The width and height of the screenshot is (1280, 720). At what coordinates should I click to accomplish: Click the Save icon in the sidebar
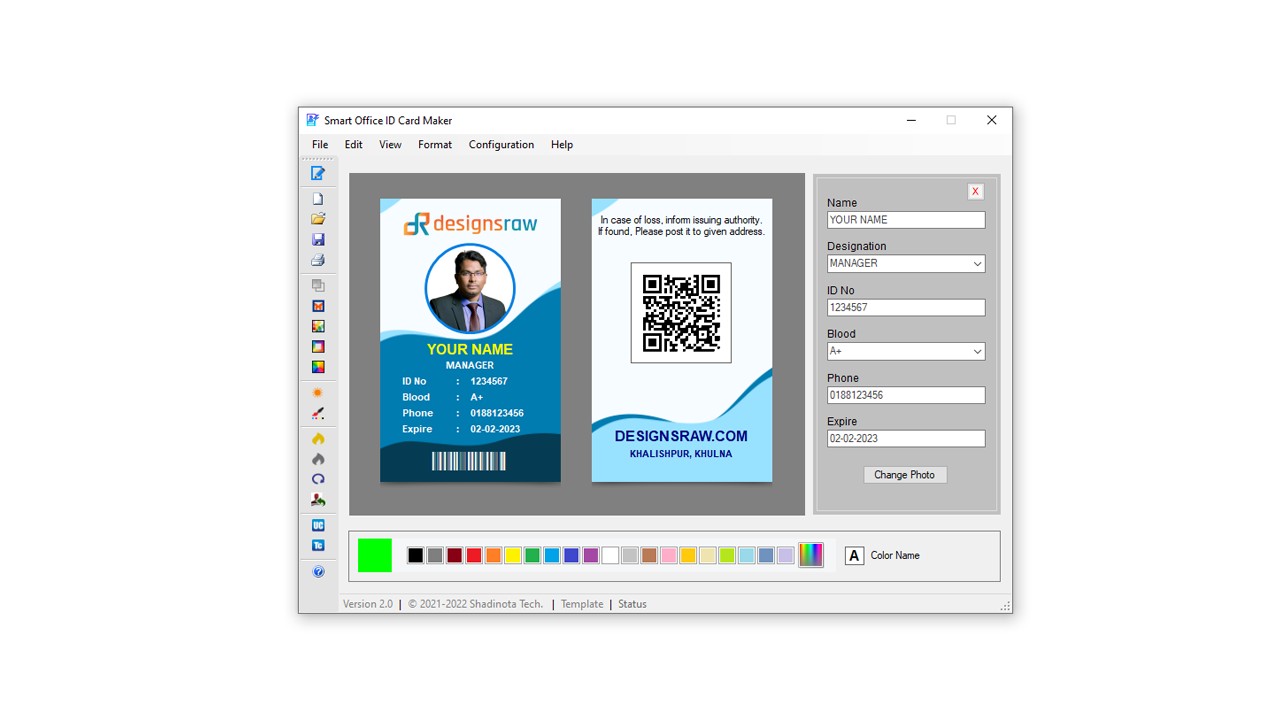click(x=318, y=239)
